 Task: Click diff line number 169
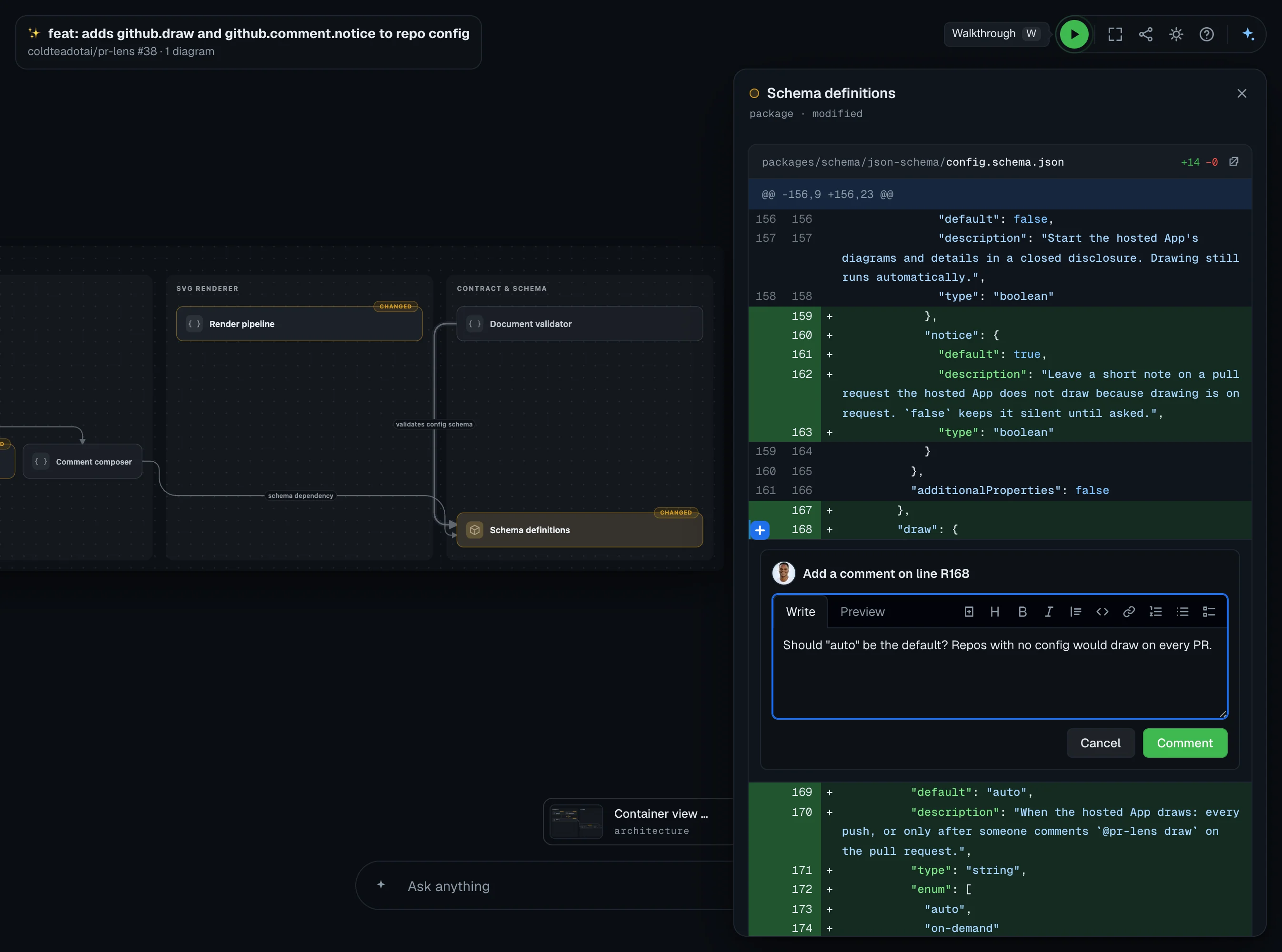pyautogui.click(x=801, y=793)
